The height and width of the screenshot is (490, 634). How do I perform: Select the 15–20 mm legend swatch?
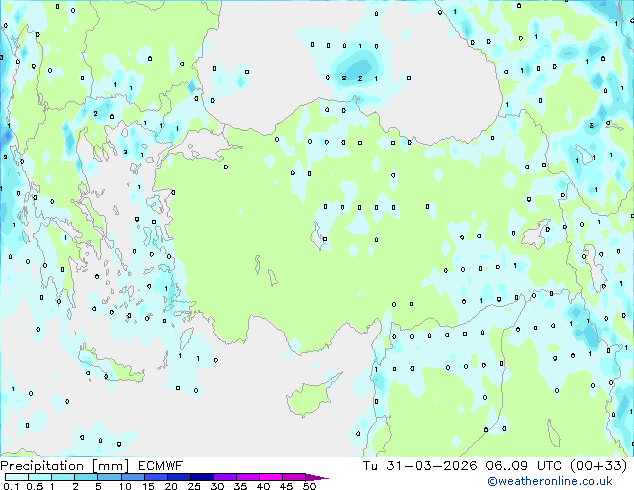pos(156,477)
